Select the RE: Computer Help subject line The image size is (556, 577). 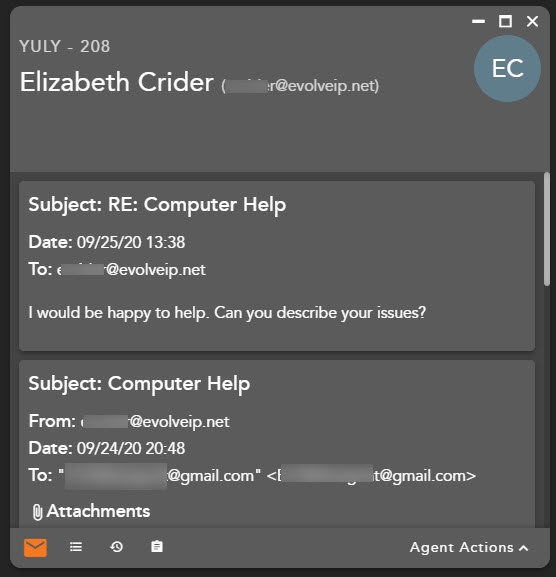[x=157, y=205]
